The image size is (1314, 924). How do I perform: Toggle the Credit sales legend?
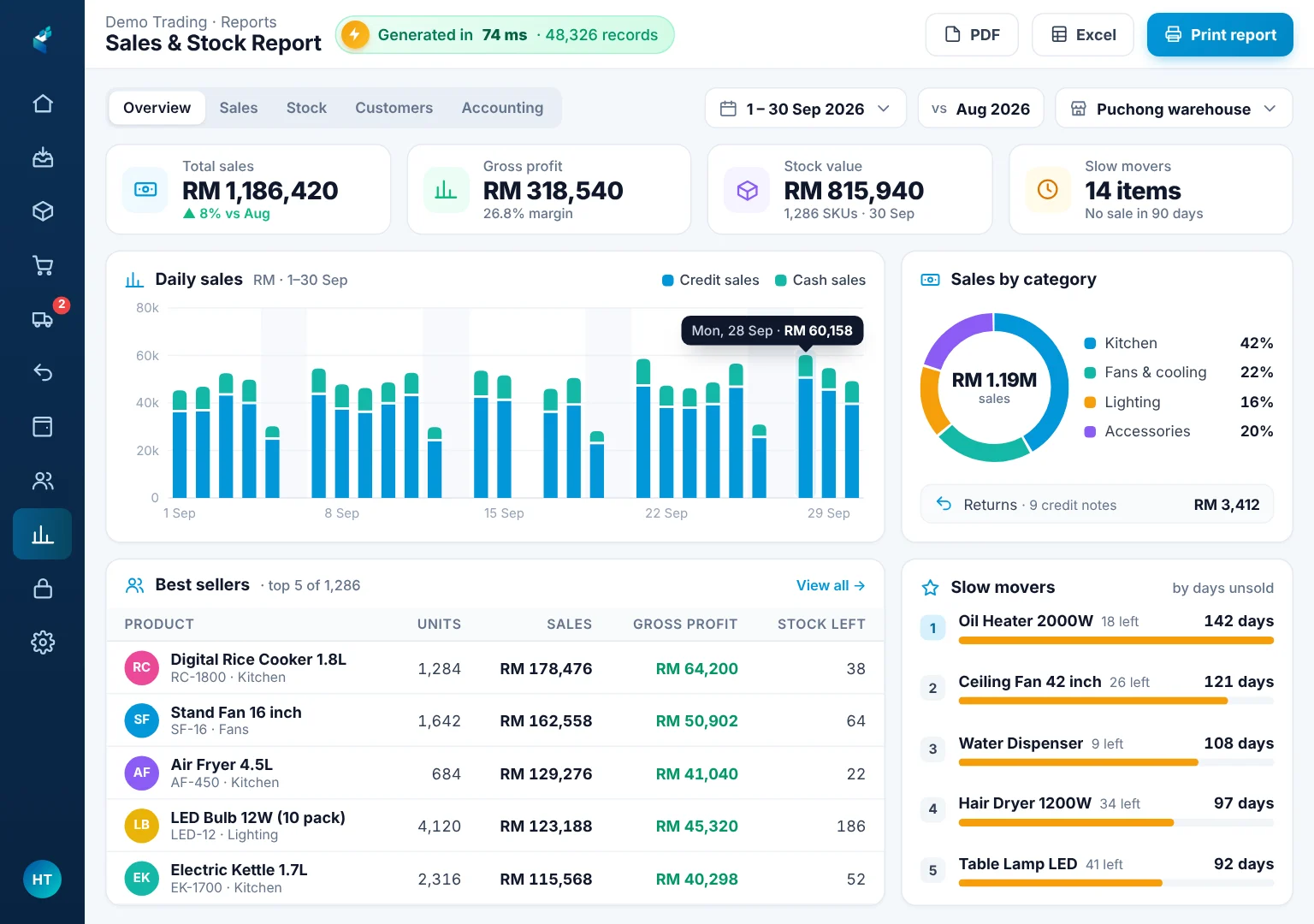[x=711, y=281]
